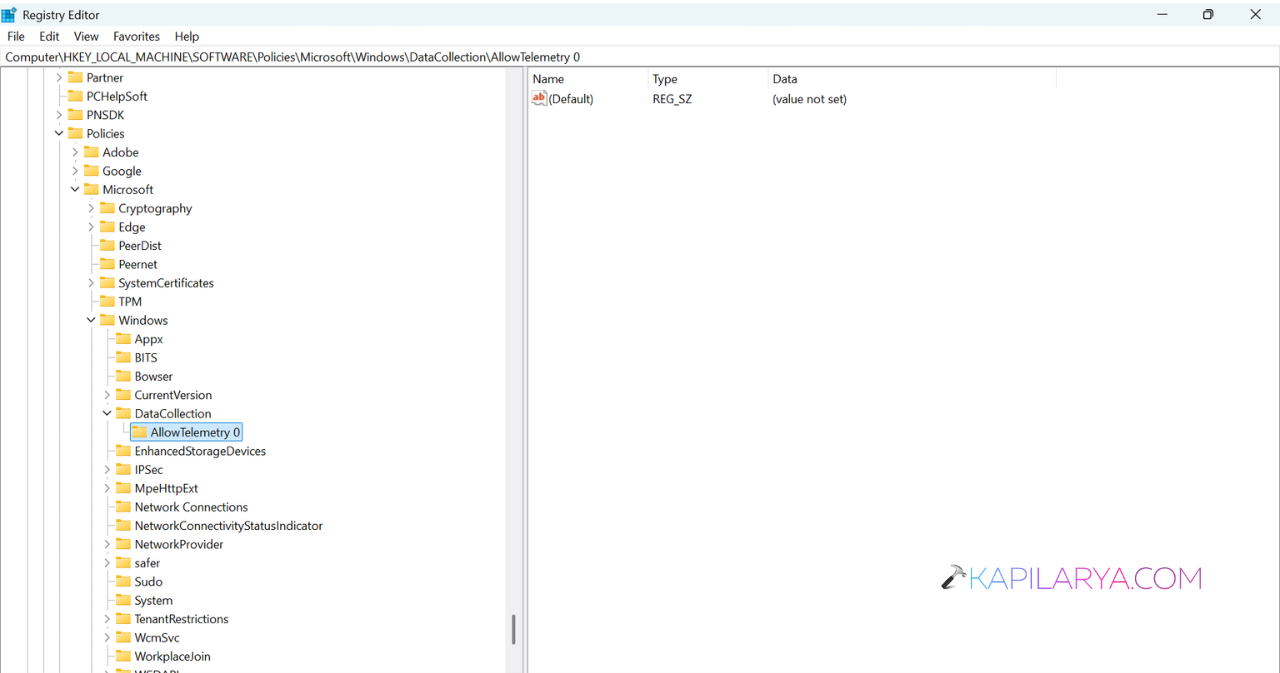Click the NetworkConnectivityStatusIndicator folder icon

[123, 525]
